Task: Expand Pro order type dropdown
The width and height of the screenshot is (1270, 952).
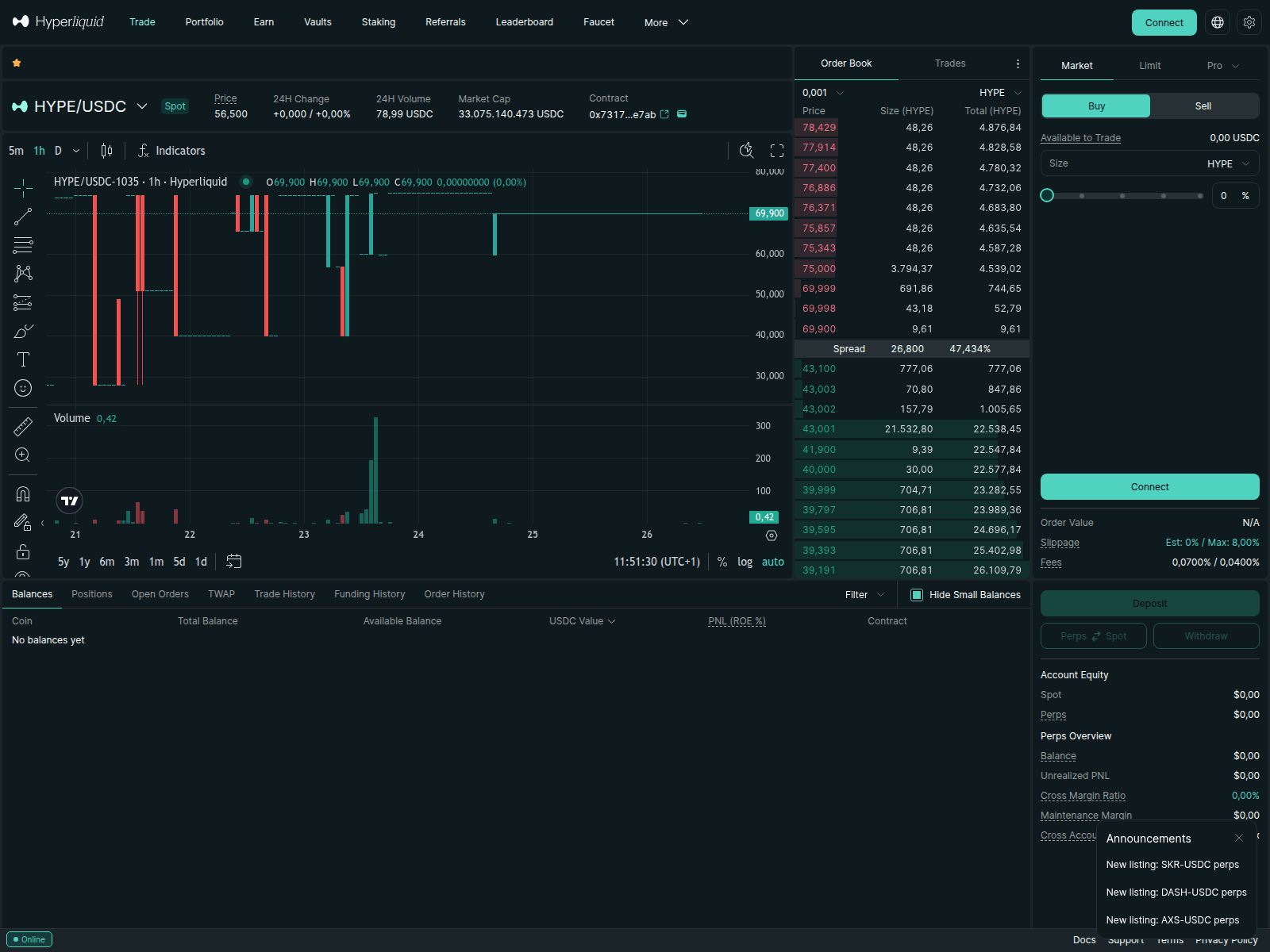Action: coord(1223,66)
